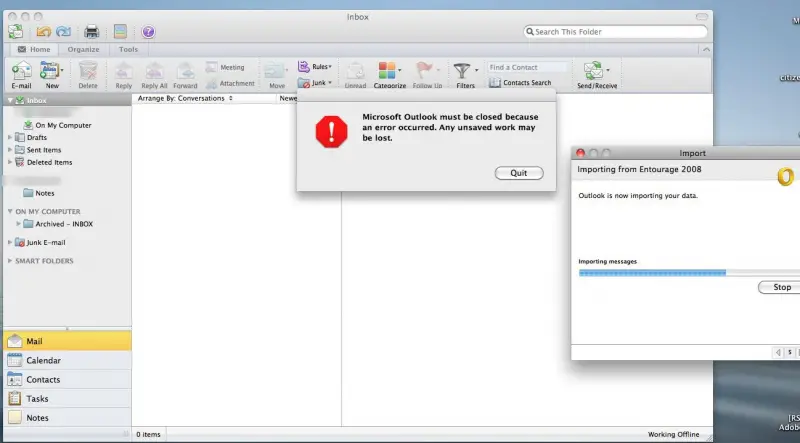Click the back arrow in Import window
Viewport: 800px width, 443px height.
coord(778,352)
